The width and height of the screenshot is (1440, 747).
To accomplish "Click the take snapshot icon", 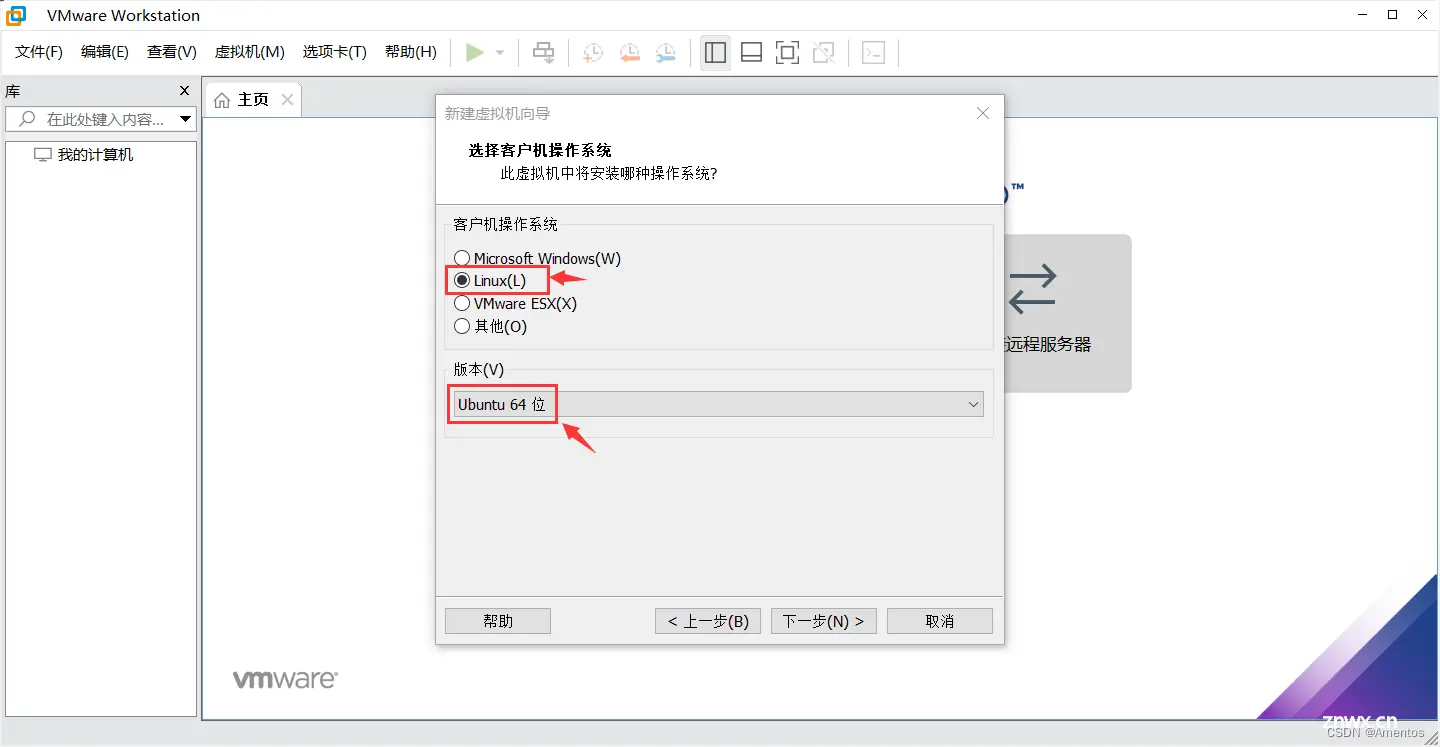I will click(593, 53).
